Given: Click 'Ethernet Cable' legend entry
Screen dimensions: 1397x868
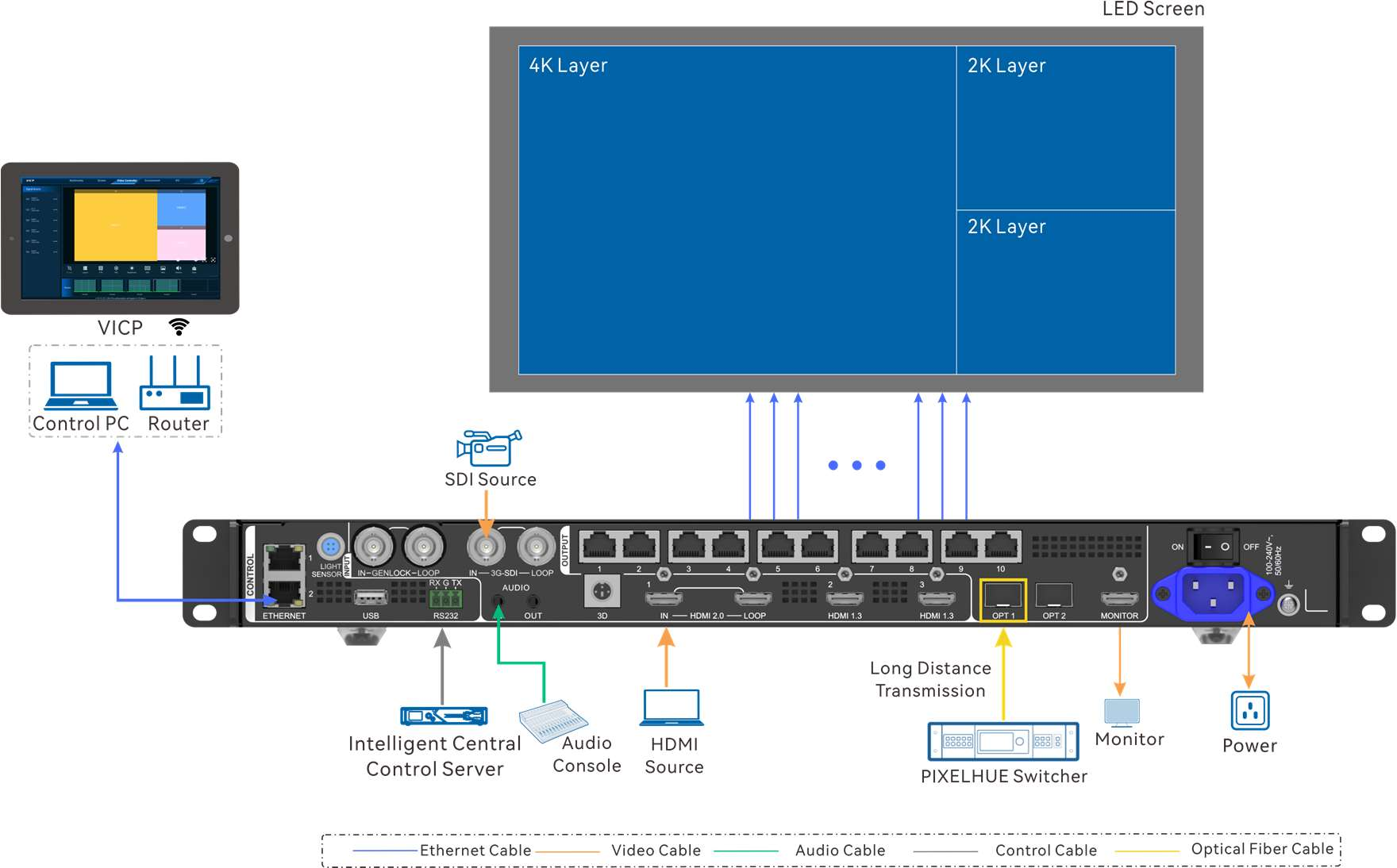Looking at the screenshot, I should pos(475,851).
